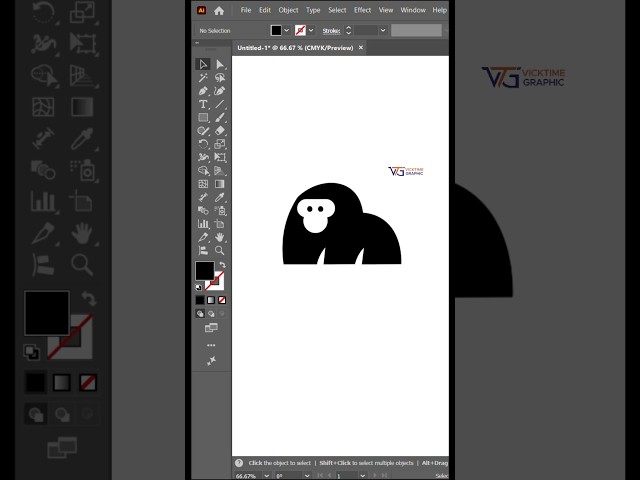Select the Gradient tool
The image size is (640, 480).
click(220, 184)
